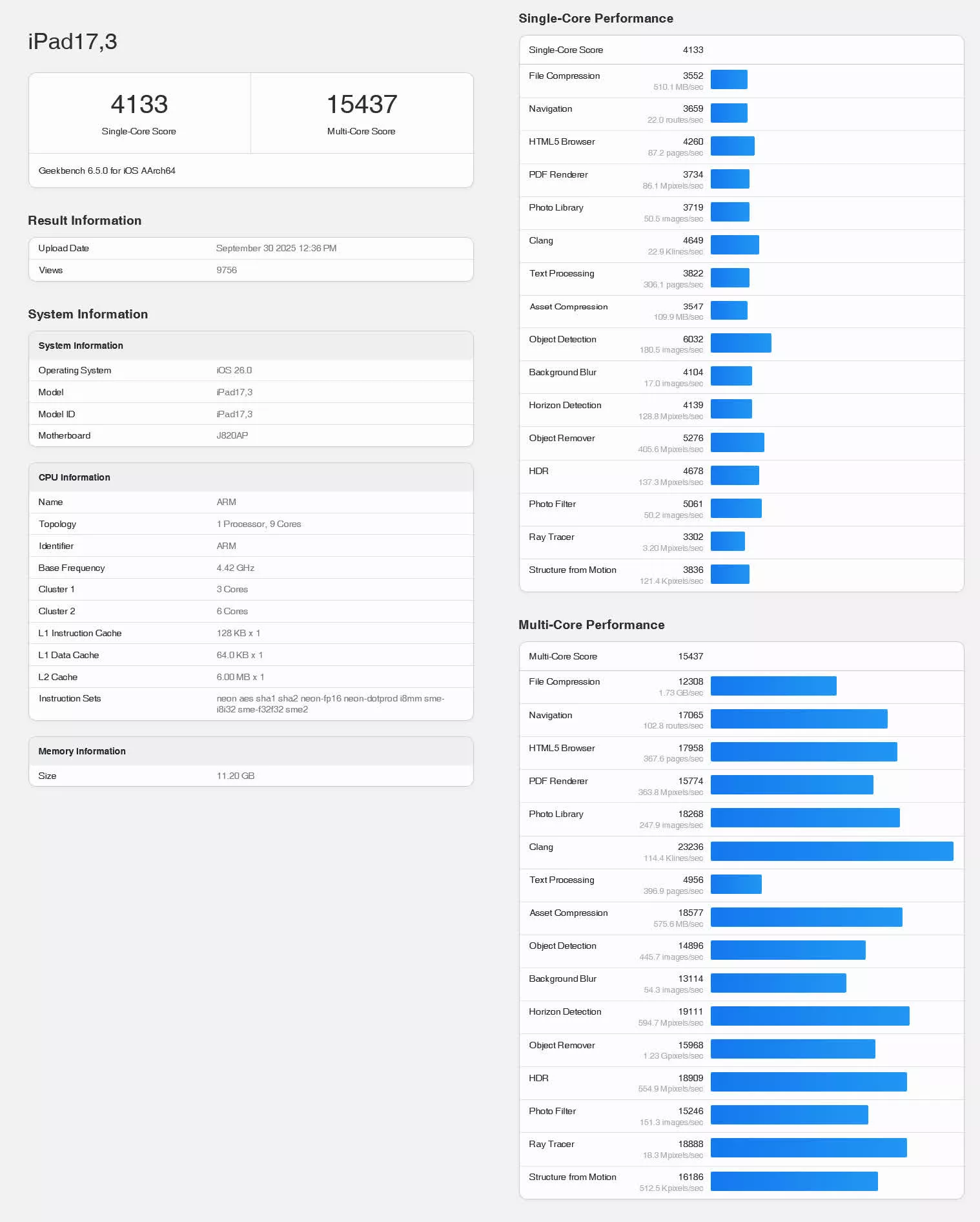Click the CPU Information table header
980x1222 pixels.
tap(74, 477)
